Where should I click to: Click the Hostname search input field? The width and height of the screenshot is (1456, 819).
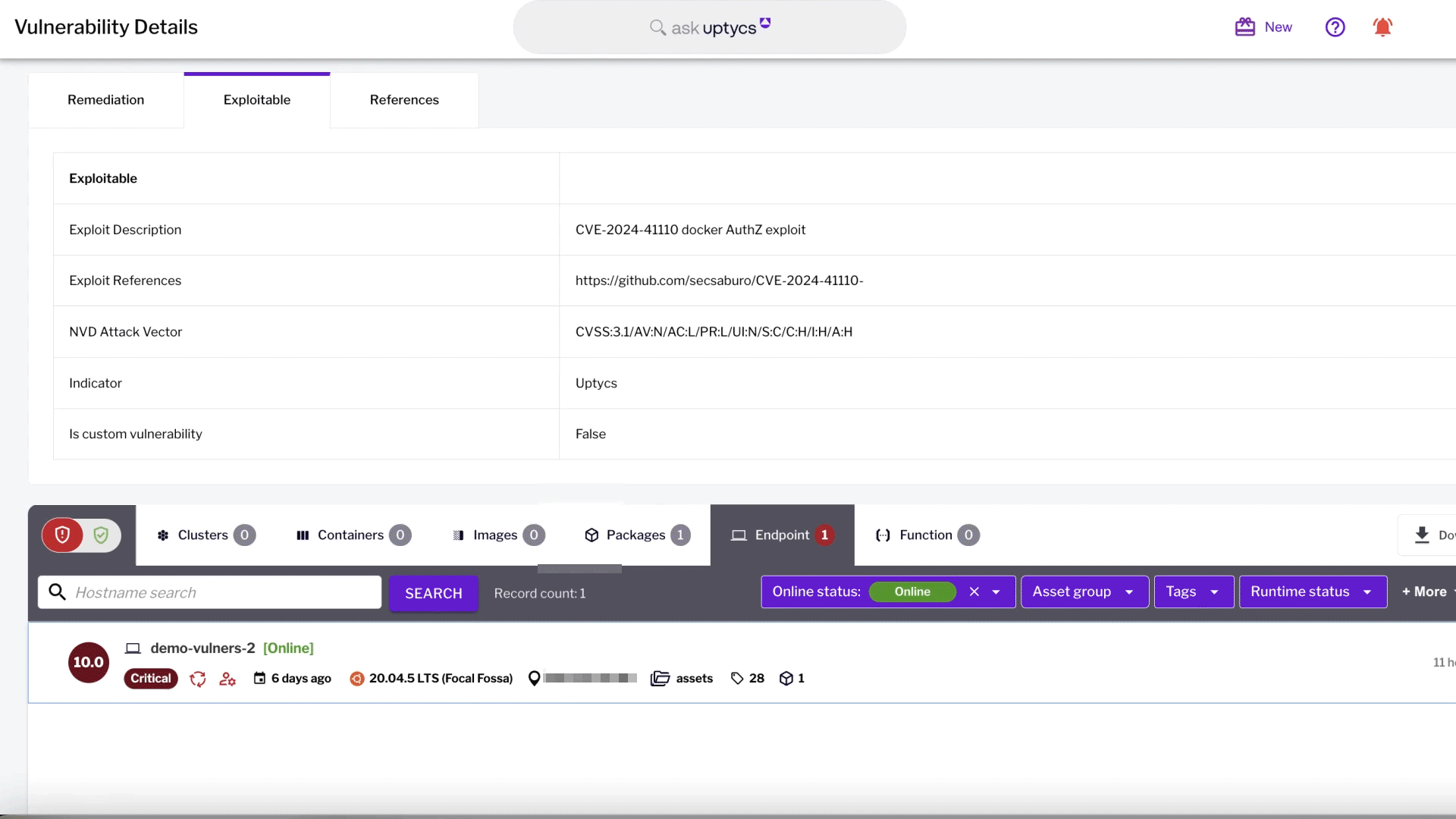[x=209, y=592]
